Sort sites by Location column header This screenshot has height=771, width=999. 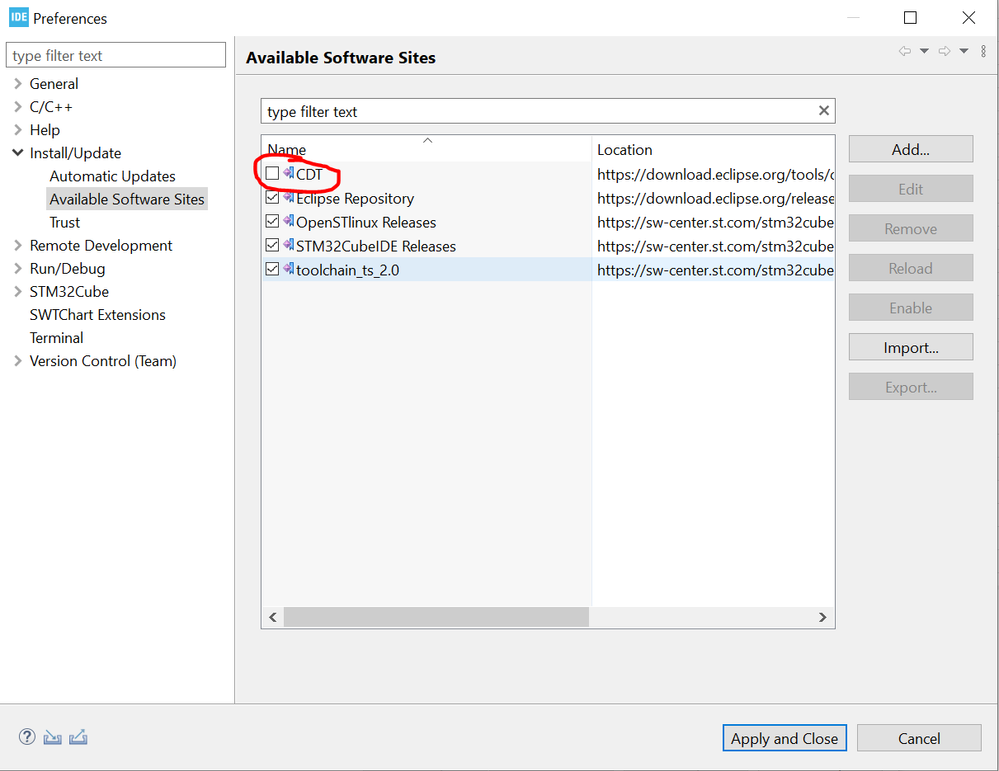click(714, 148)
